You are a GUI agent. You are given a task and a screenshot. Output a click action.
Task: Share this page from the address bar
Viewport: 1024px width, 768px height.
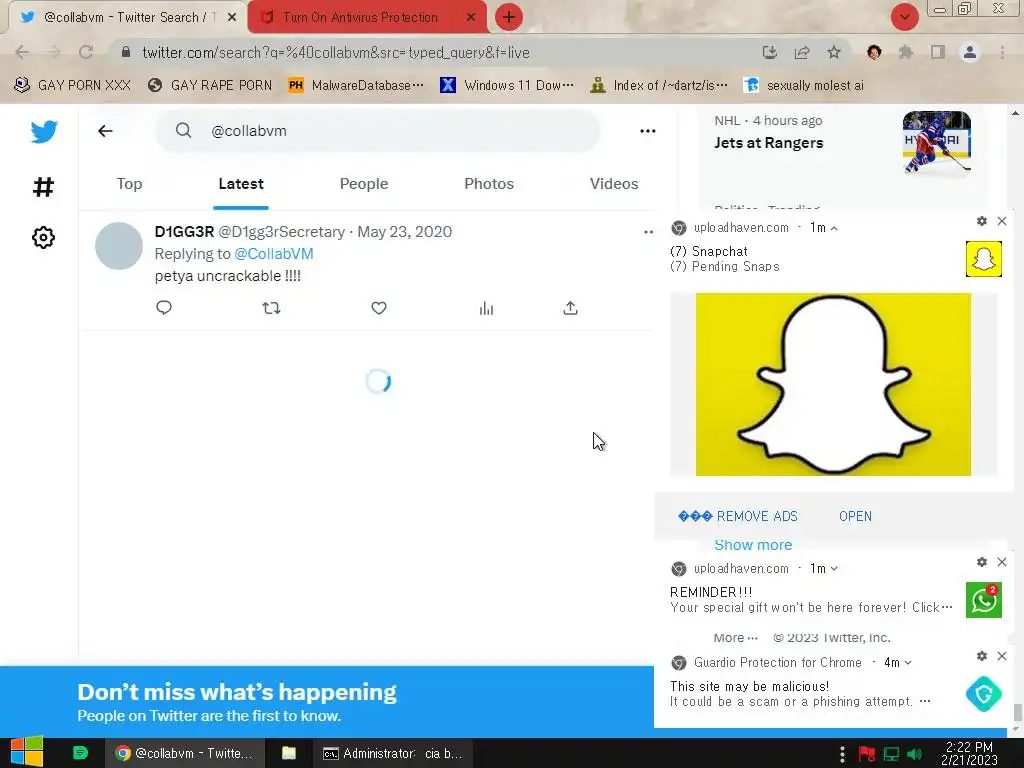click(802, 52)
